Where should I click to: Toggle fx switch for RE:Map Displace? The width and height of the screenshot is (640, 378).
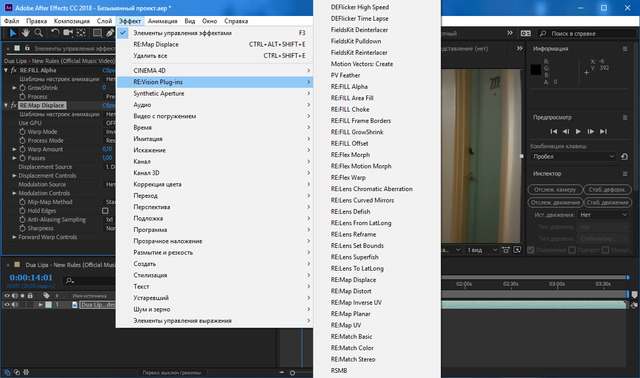click(x=13, y=105)
